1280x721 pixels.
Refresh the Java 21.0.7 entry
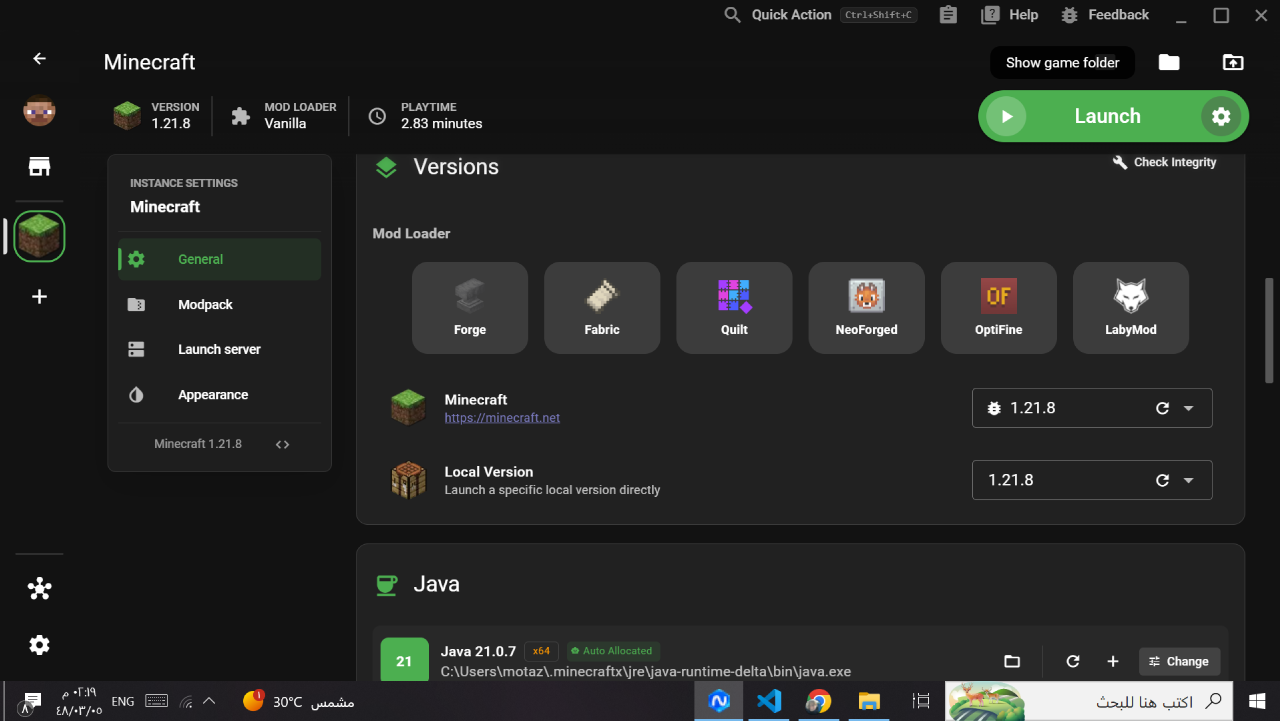(x=1073, y=661)
